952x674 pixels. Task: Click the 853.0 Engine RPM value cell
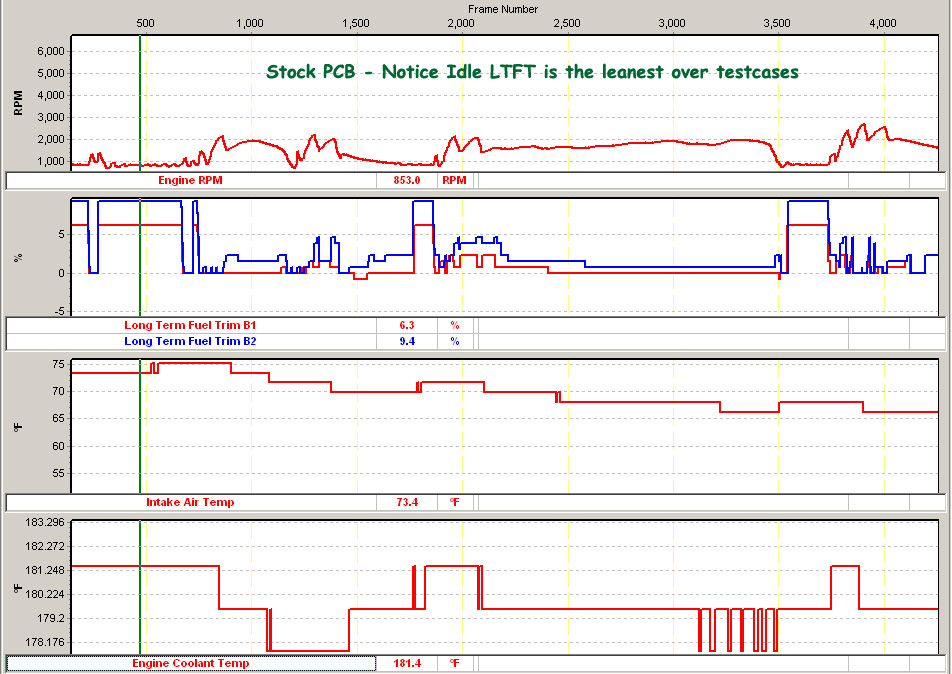pyautogui.click(x=407, y=181)
